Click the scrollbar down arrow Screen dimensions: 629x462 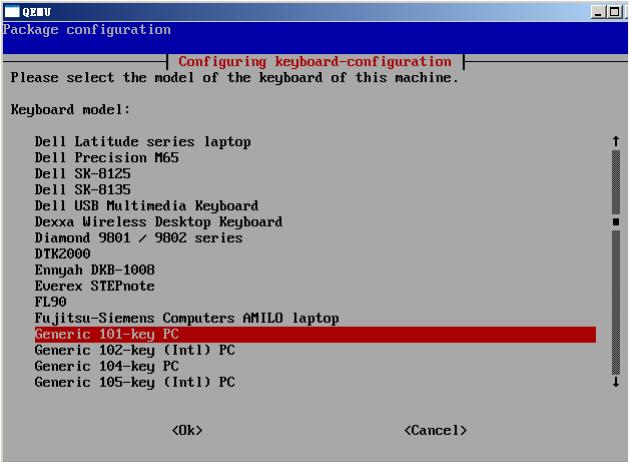click(616, 382)
